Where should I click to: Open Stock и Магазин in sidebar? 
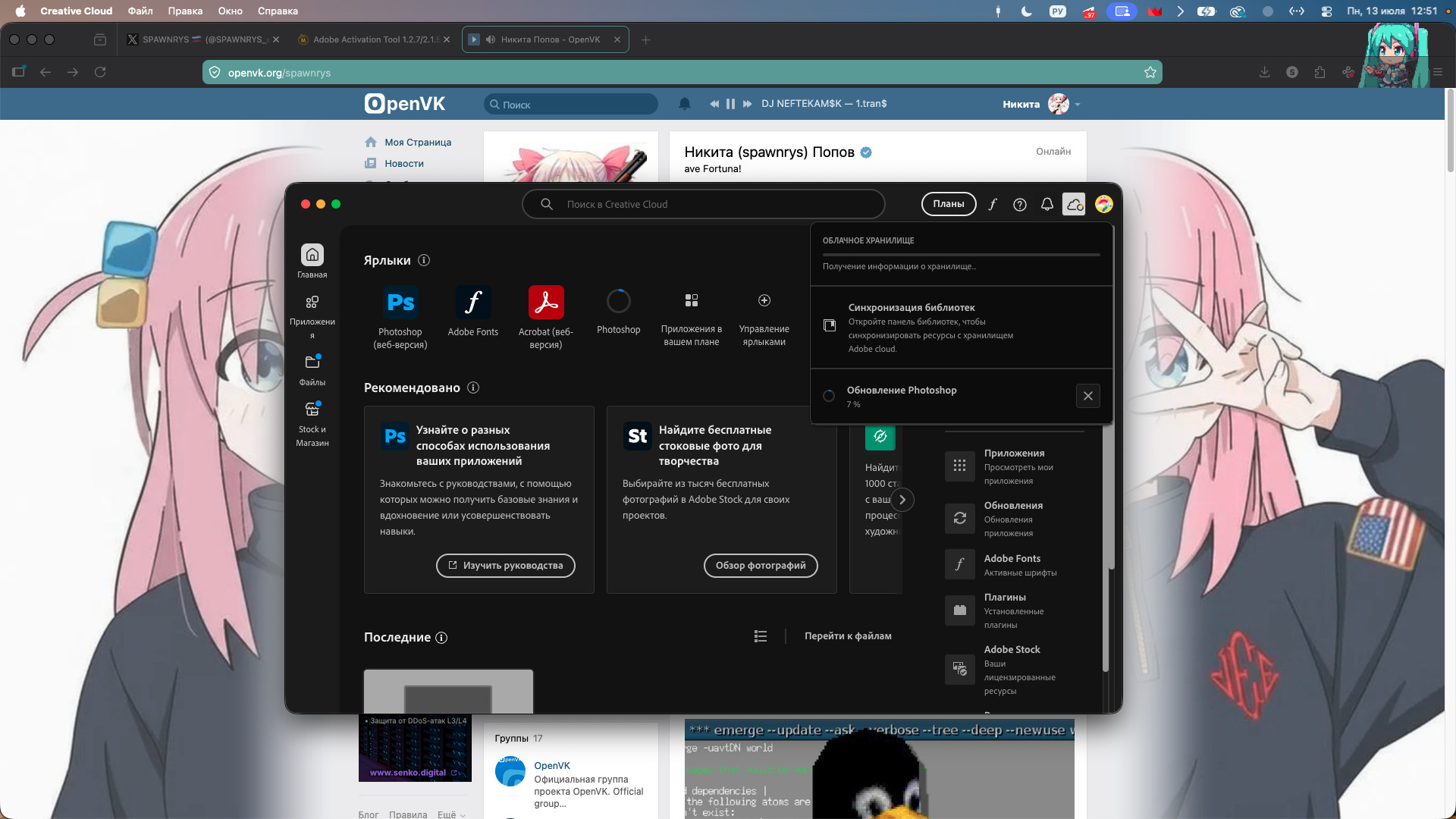pyautogui.click(x=312, y=424)
